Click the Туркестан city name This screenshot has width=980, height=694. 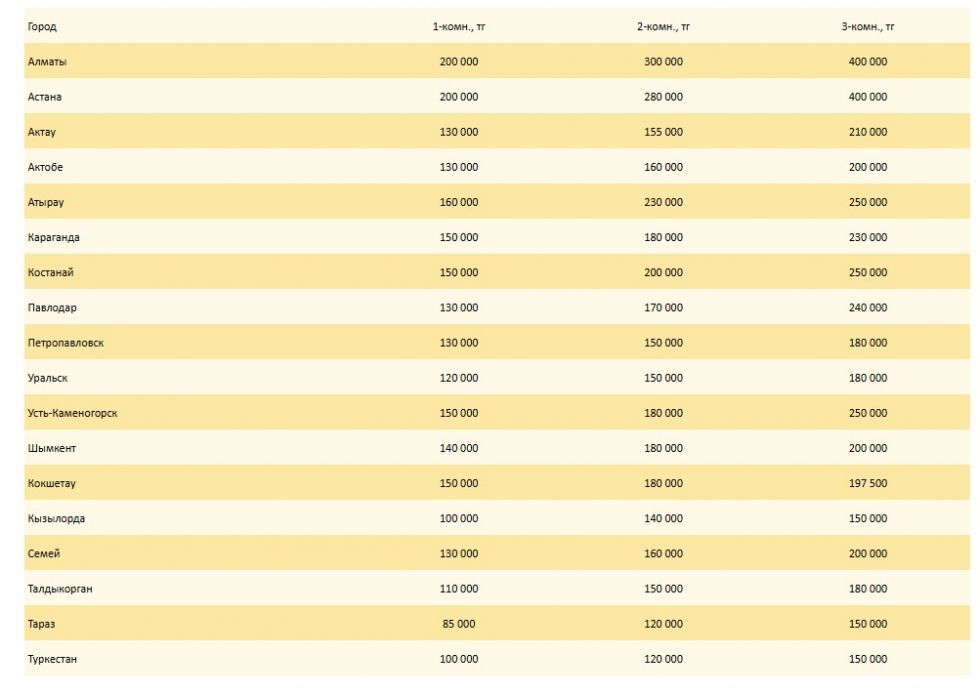point(53,659)
